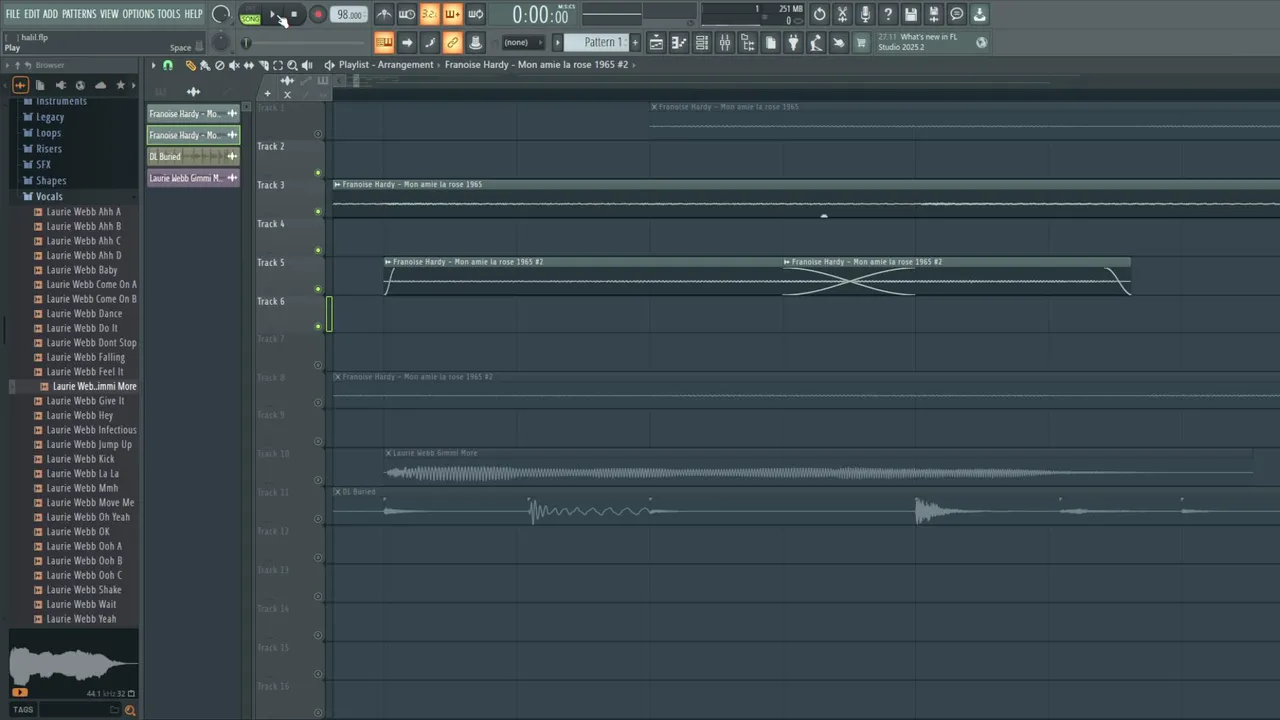The width and height of the screenshot is (1280, 720).
Task: Open the plugin picker plug icon
Action: [793, 42]
